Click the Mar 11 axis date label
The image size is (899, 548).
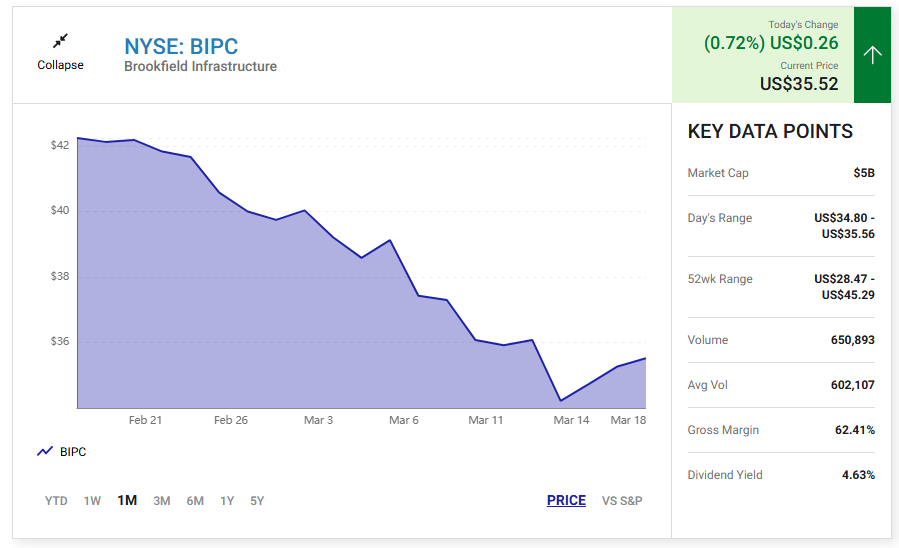click(486, 420)
